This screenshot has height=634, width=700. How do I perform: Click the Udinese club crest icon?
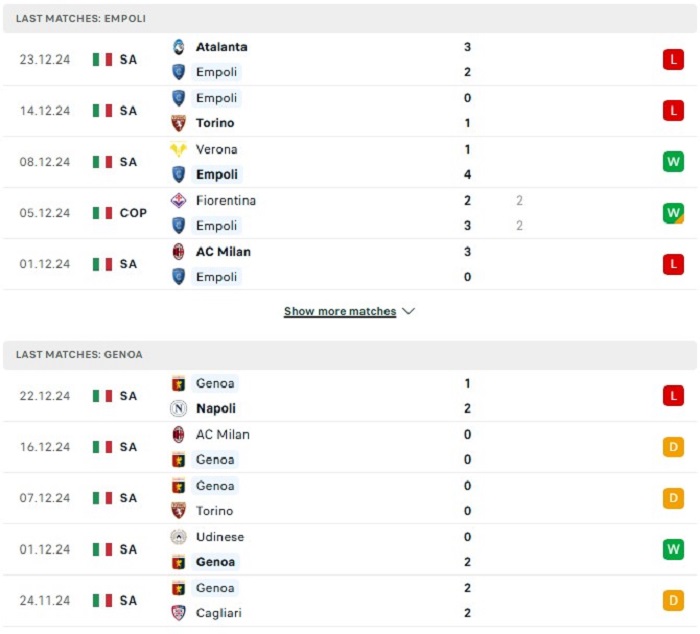[179, 537]
